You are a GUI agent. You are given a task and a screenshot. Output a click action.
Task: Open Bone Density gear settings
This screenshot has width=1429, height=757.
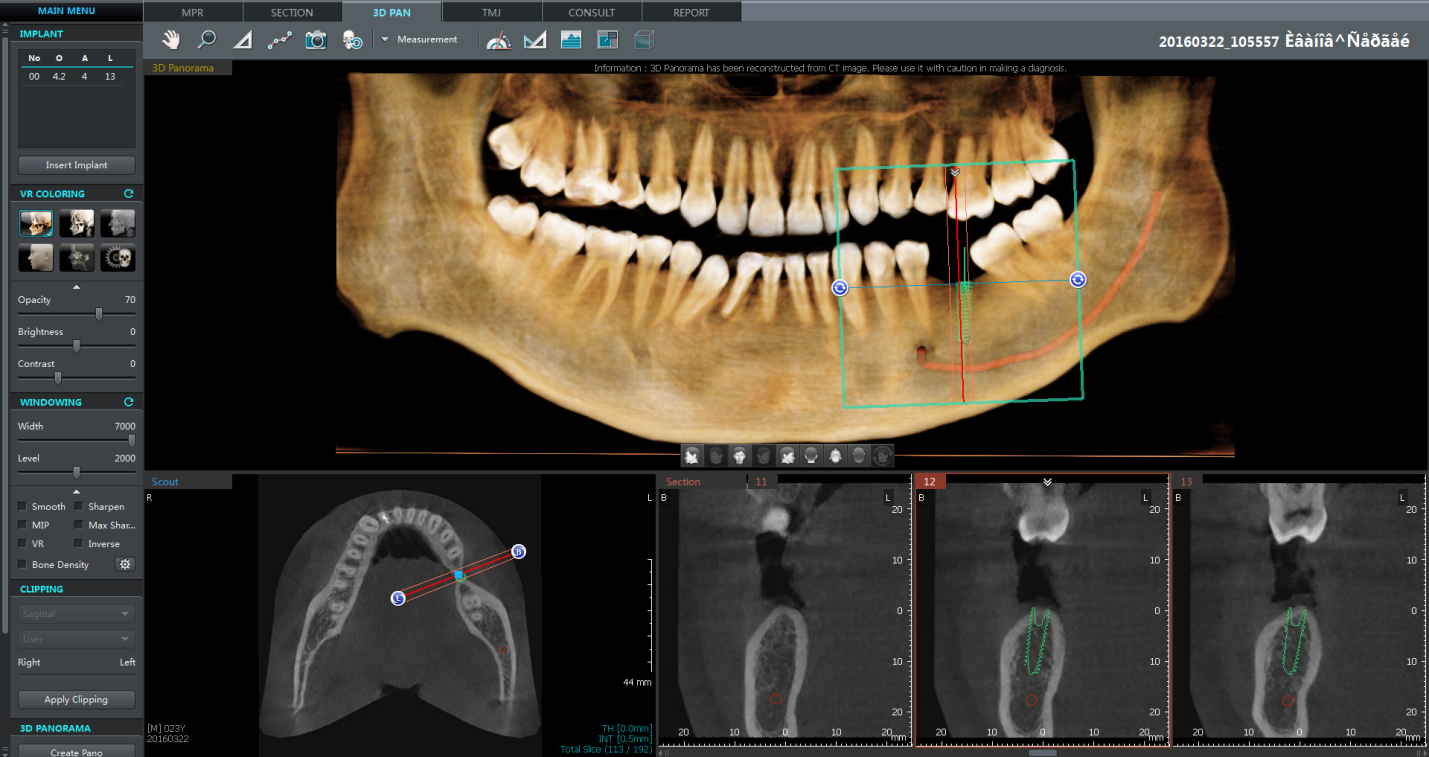(x=125, y=564)
